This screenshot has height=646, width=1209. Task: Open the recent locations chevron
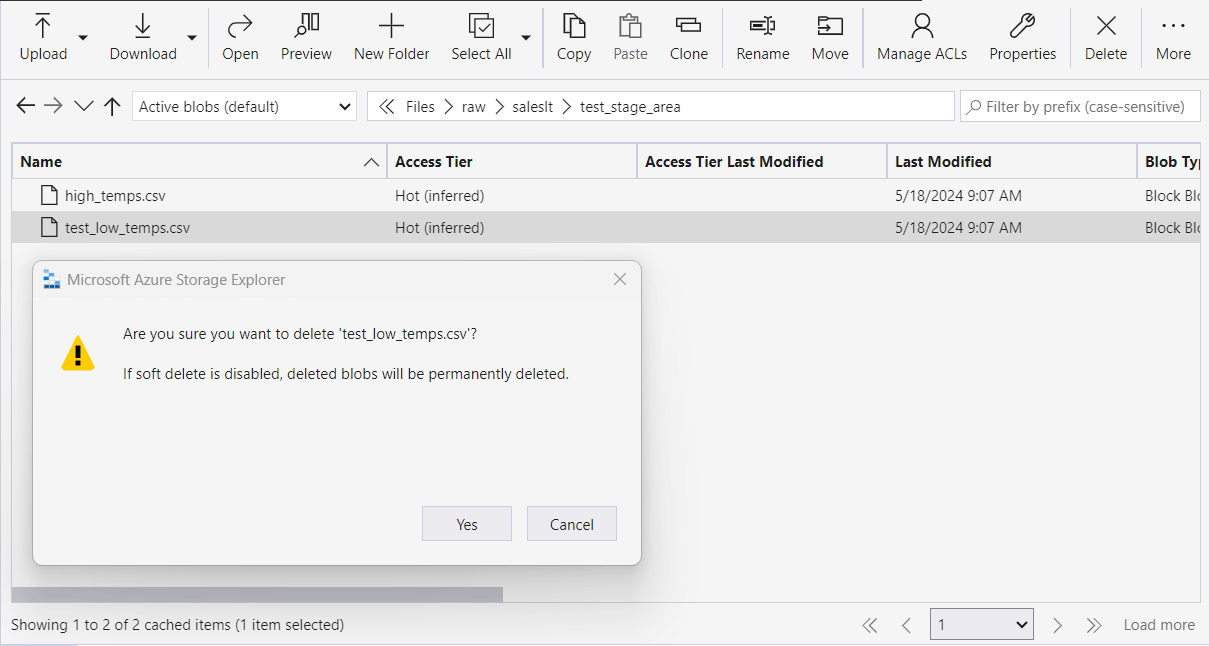click(x=84, y=106)
